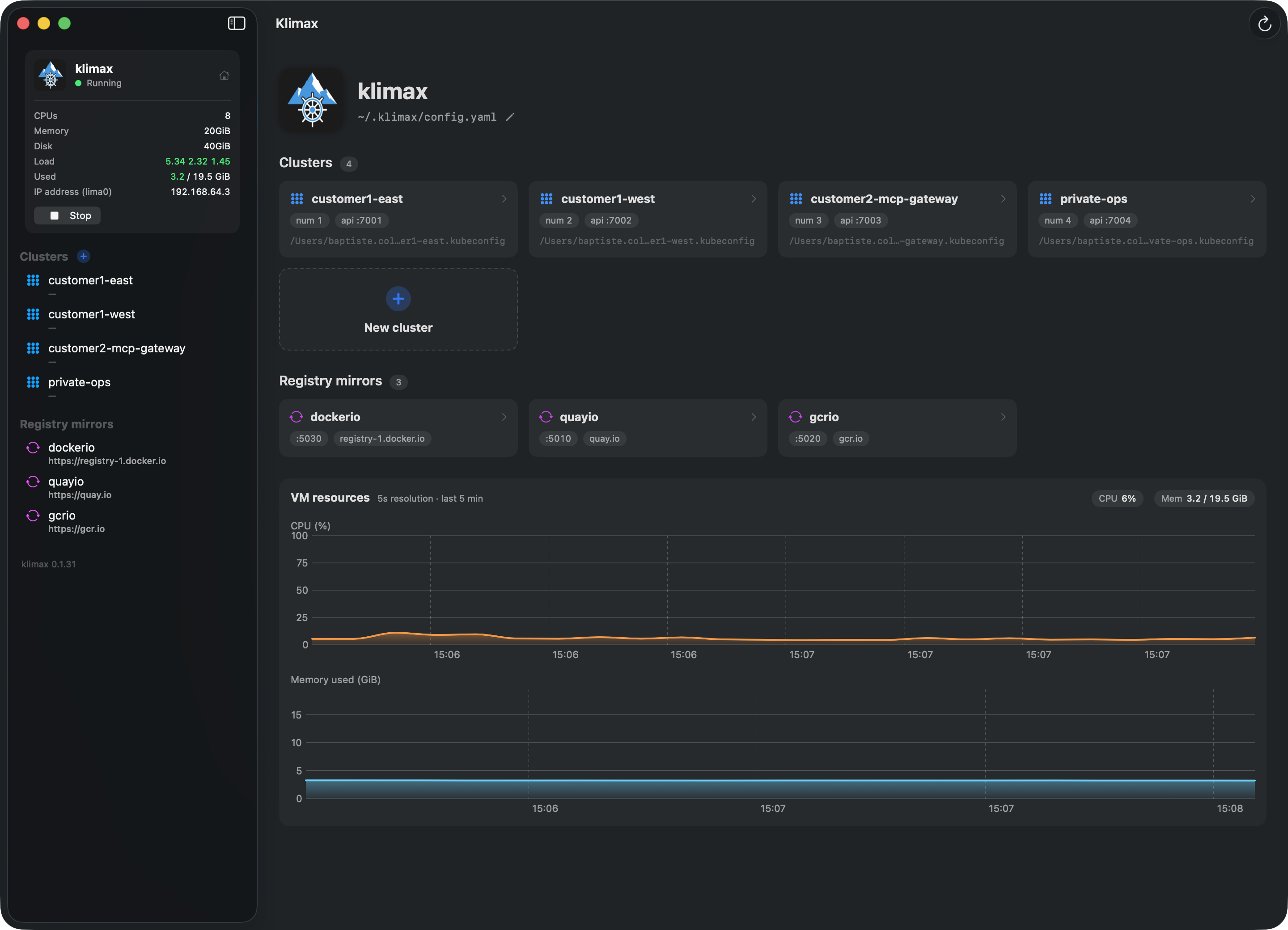Open private-ops card chevron
The height and width of the screenshot is (930, 1288).
[x=1253, y=199]
